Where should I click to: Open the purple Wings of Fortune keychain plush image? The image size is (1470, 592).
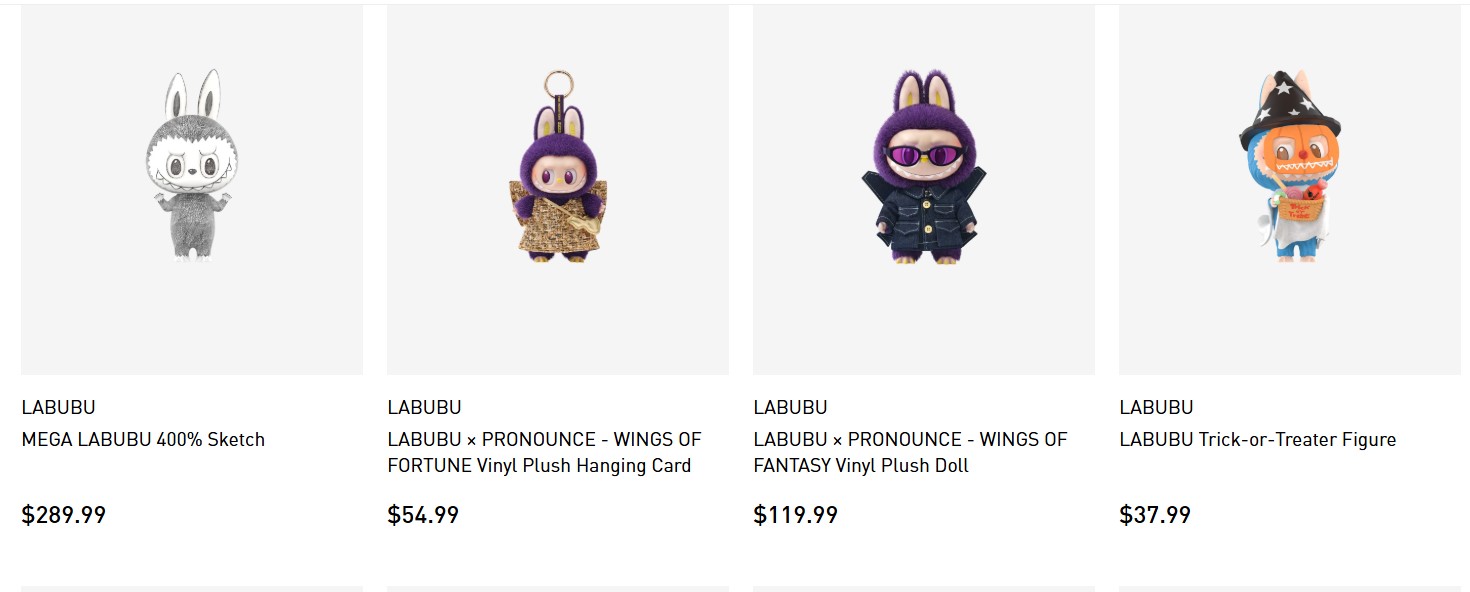click(558, 190)
